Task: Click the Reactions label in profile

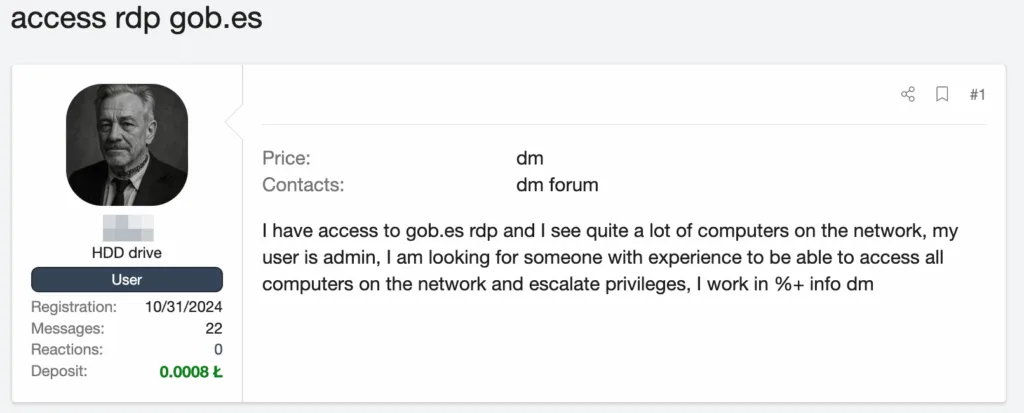Action: tap(67, 350)
